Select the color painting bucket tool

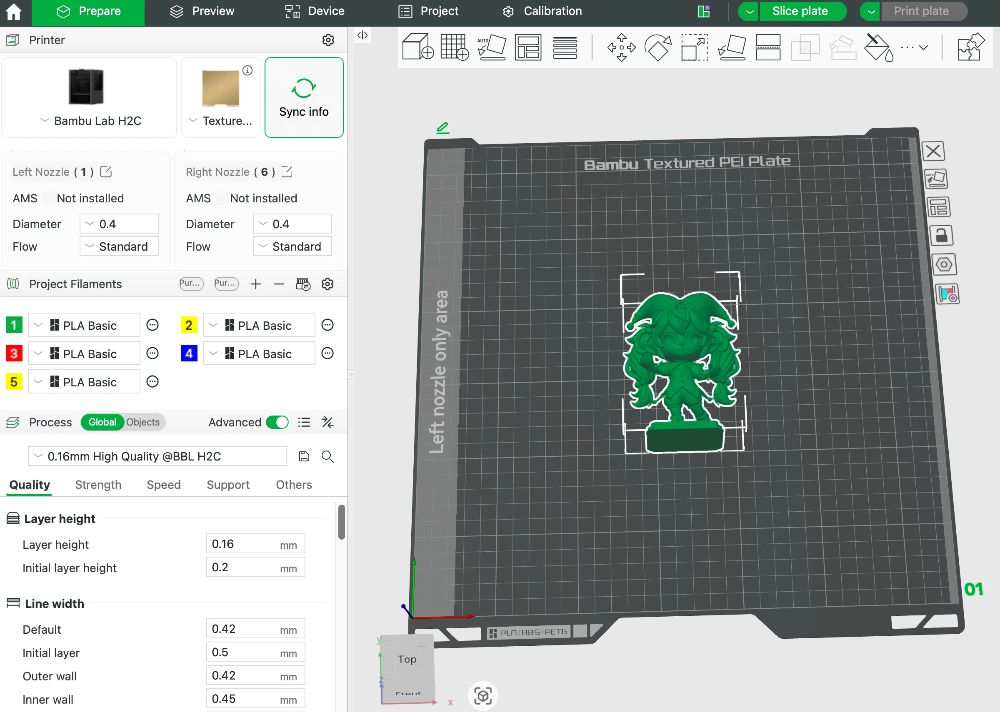[x=878, y=47]
